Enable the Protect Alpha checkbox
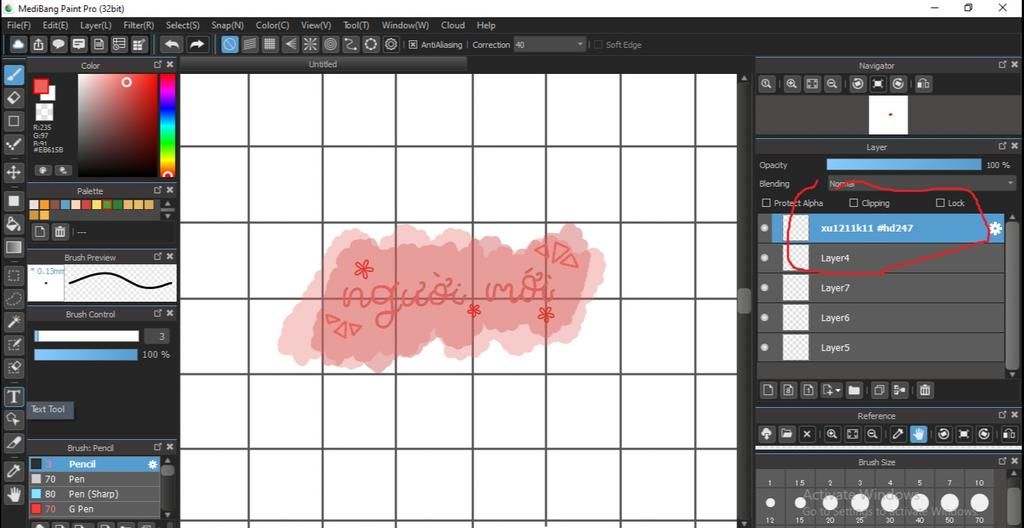 [767, 203]
